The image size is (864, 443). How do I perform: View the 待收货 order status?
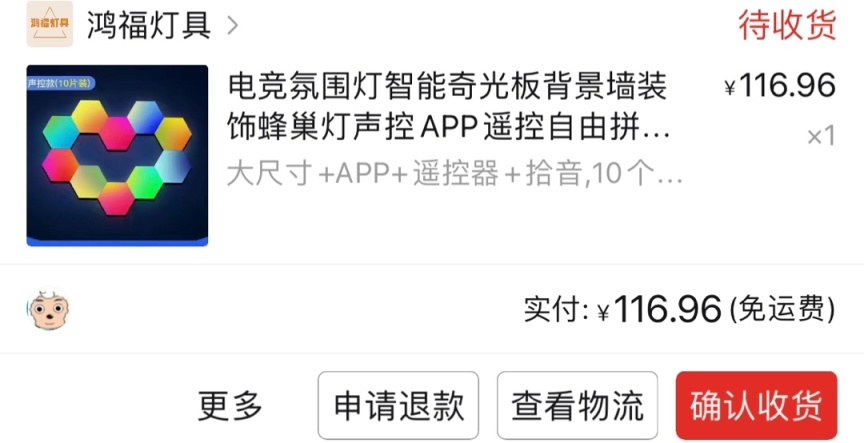pyautogui.click(x=787, y=25)
